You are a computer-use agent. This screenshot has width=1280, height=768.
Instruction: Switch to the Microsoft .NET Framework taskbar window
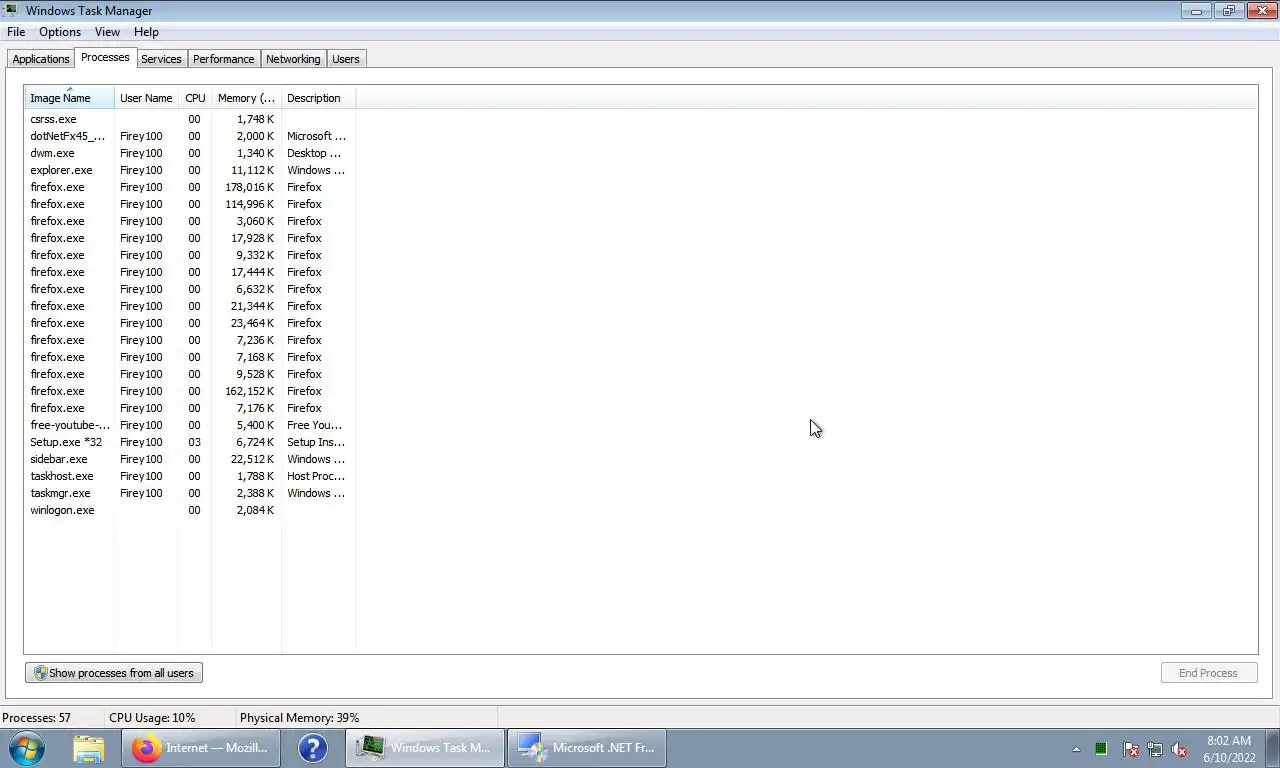586,748
